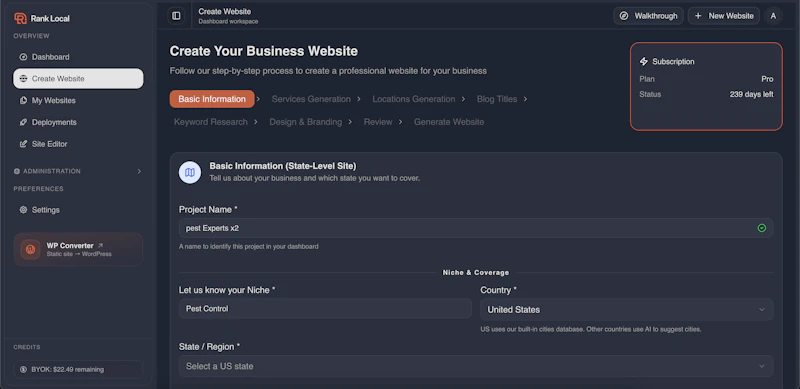The height and width of the screenshot is (389, 800).
Task: Toggle the sidebar panel icon
Action: tap(176, 16)
